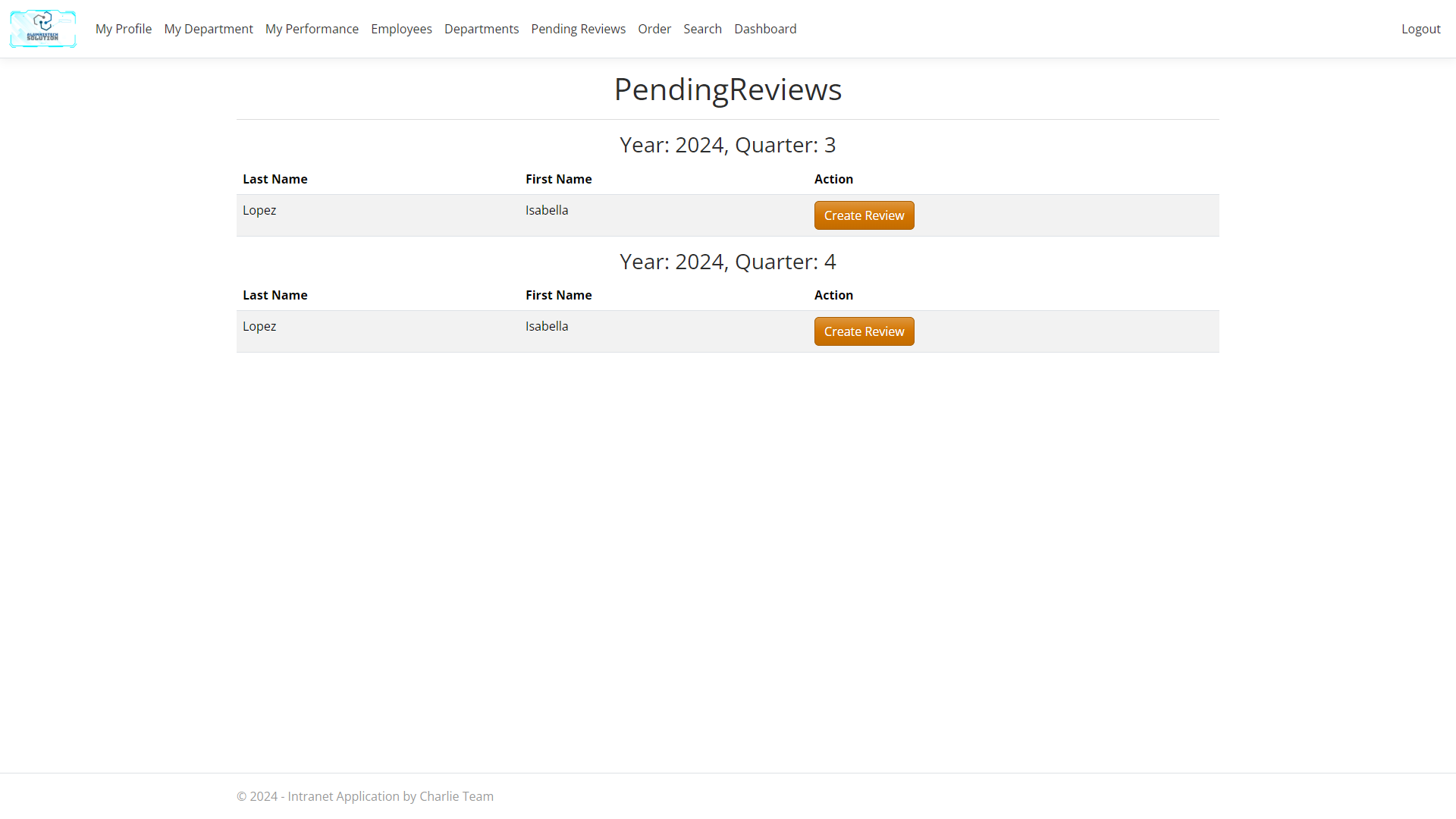
Task: Create Review for Isabella Lopez Quarter 4
Action: point(864,331)
